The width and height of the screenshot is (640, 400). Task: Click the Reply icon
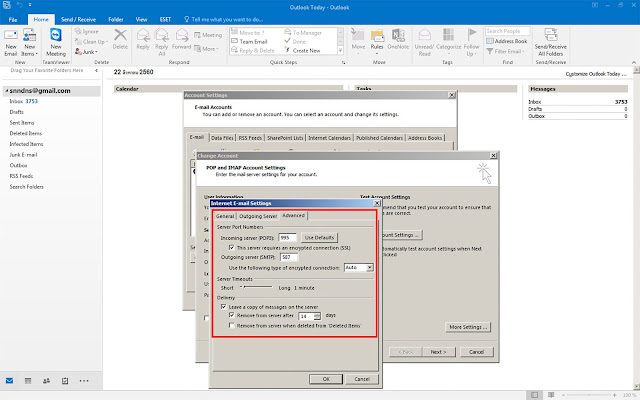point(143,35)
